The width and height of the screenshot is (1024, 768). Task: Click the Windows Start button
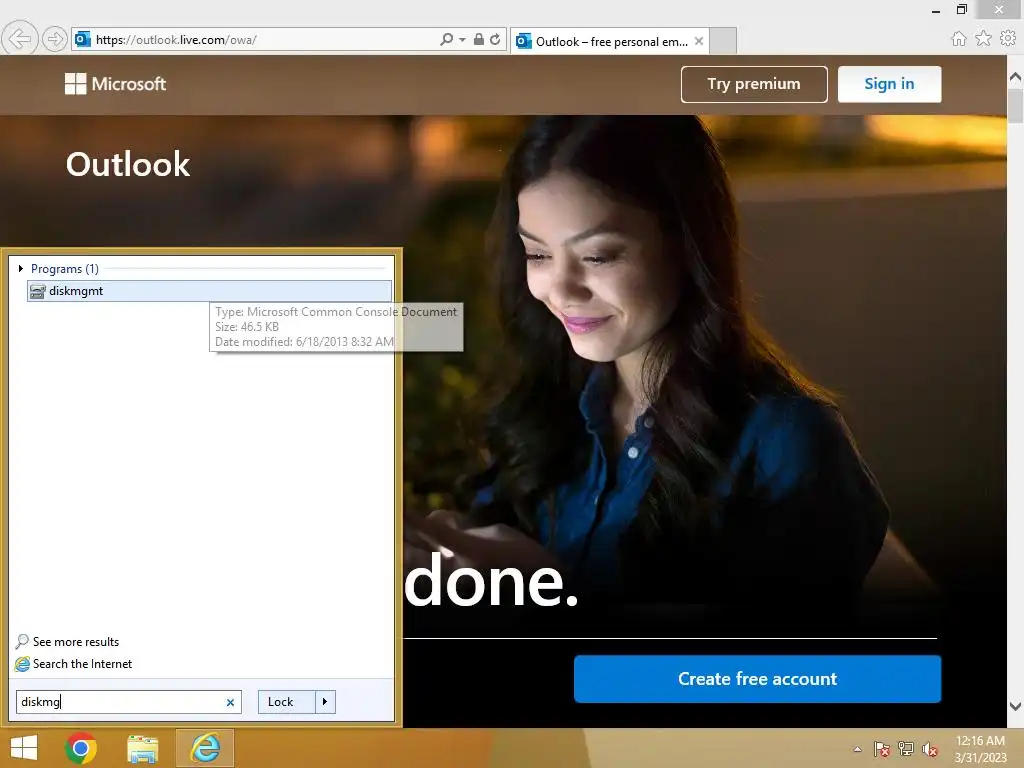click(x=24, y=748)
